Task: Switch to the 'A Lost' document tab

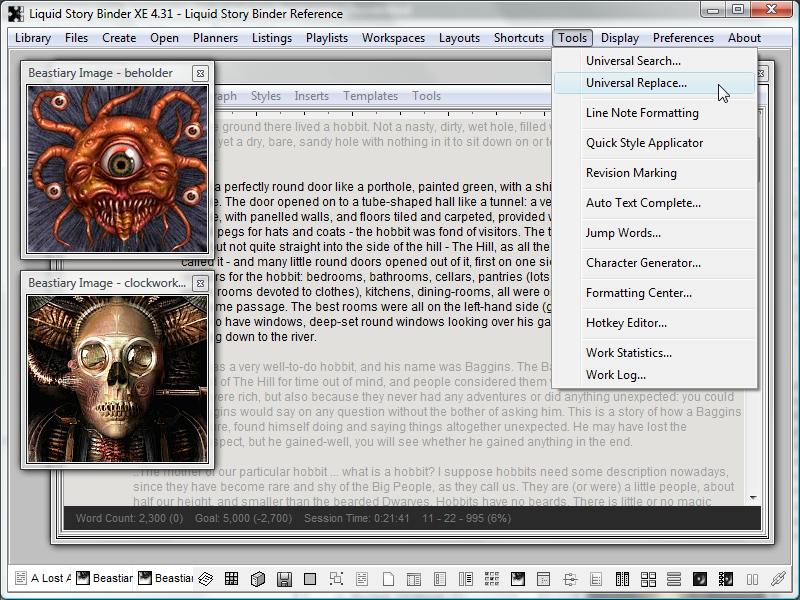Action: pyautogui.click(x=44, y=579)
